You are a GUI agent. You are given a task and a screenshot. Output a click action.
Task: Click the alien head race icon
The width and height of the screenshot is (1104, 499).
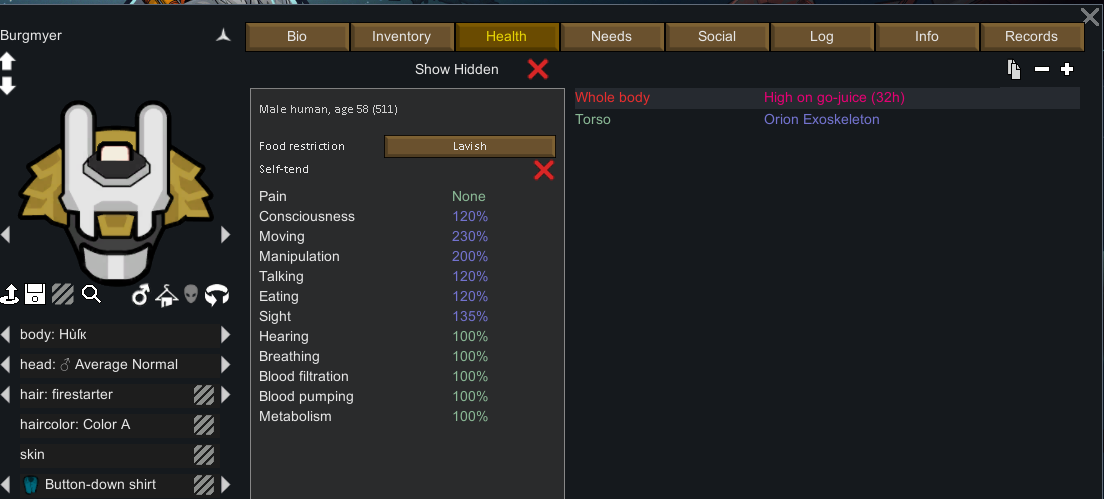[191, 294]
